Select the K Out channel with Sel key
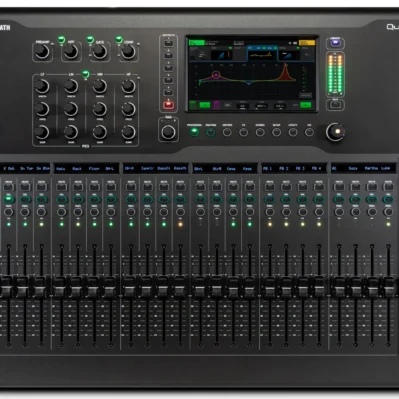This screenshot has width=399, height=399. click(x=9, y=199)
